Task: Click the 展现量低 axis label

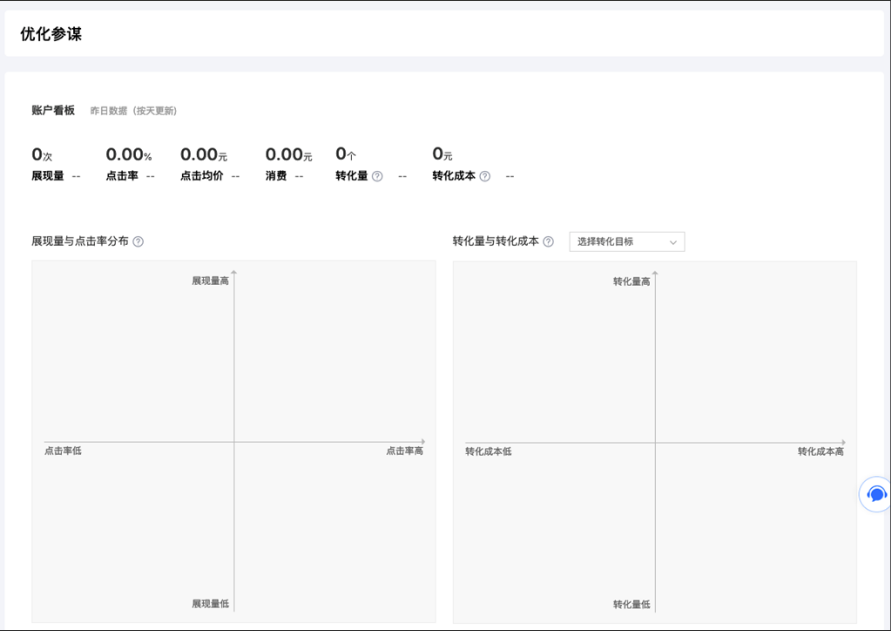Action: coord(210,604)
